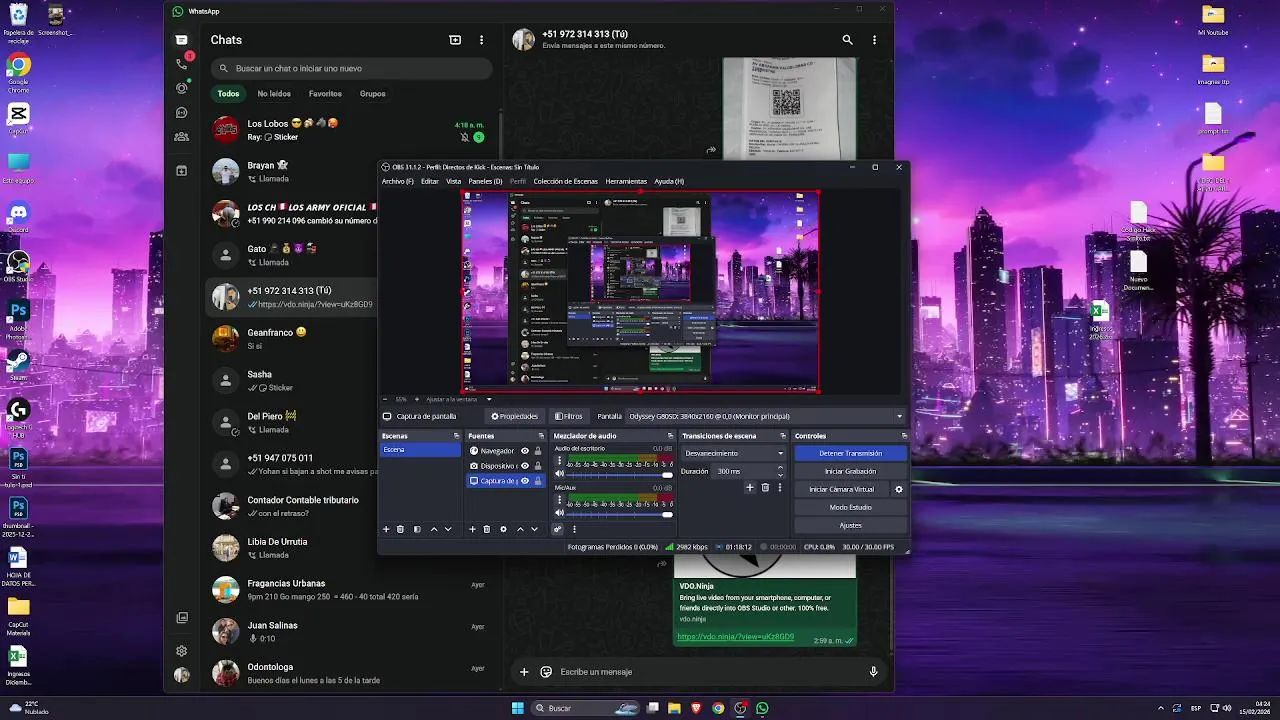Screen dimensions: 1280x720
Task: Switch to No leídos chat filter
Action: coord(274,94)
